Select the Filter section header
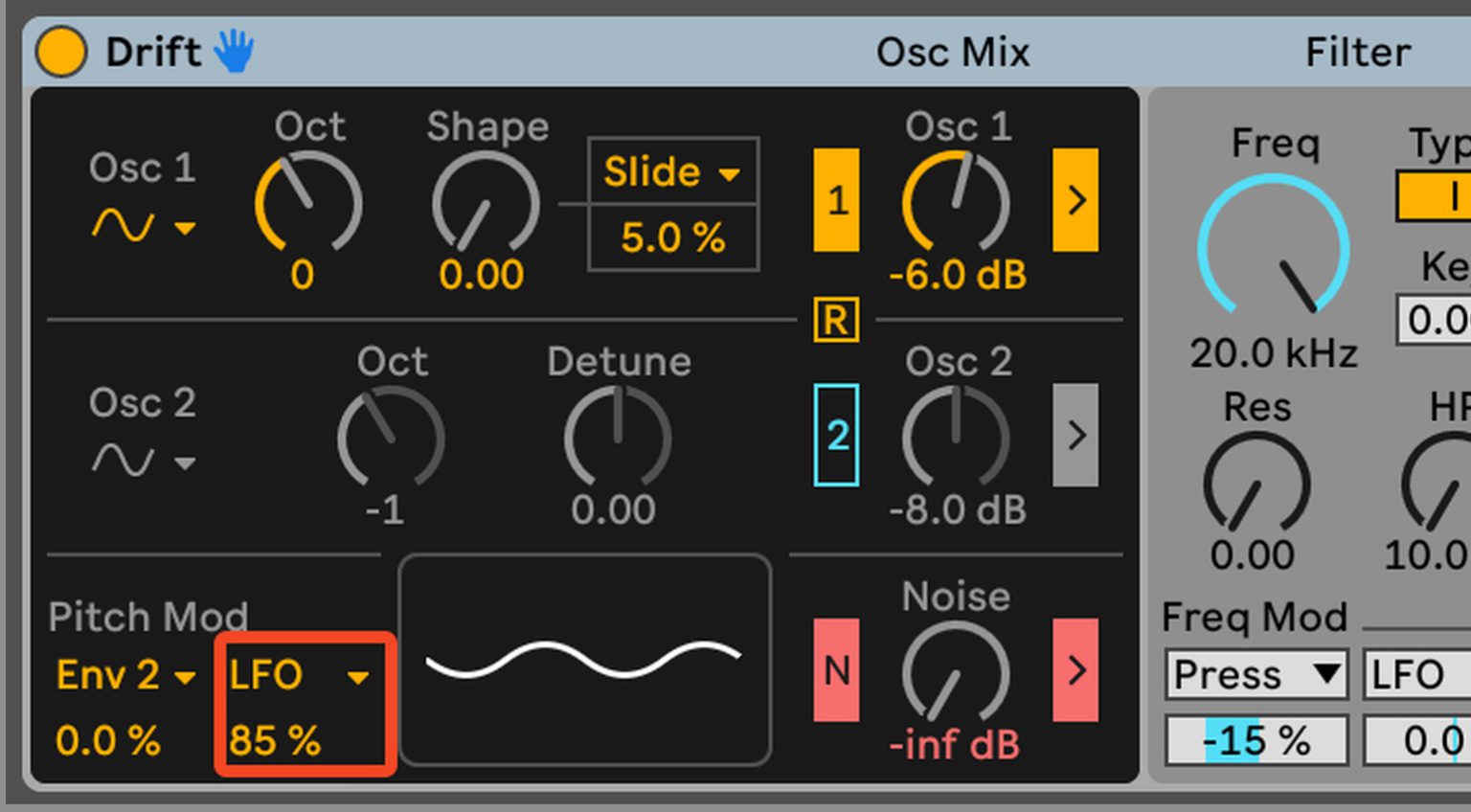 1356,52
